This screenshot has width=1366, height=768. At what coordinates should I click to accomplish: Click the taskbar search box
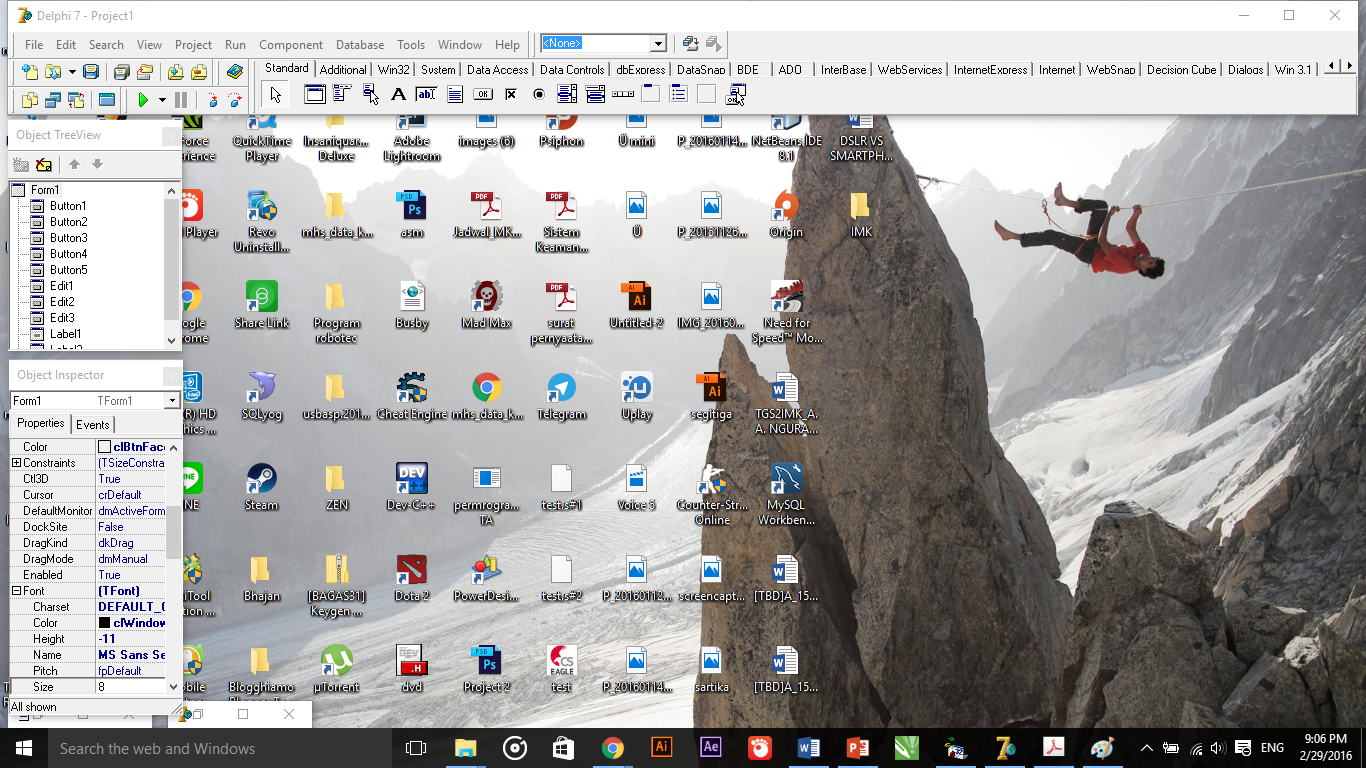click(220, 748)
